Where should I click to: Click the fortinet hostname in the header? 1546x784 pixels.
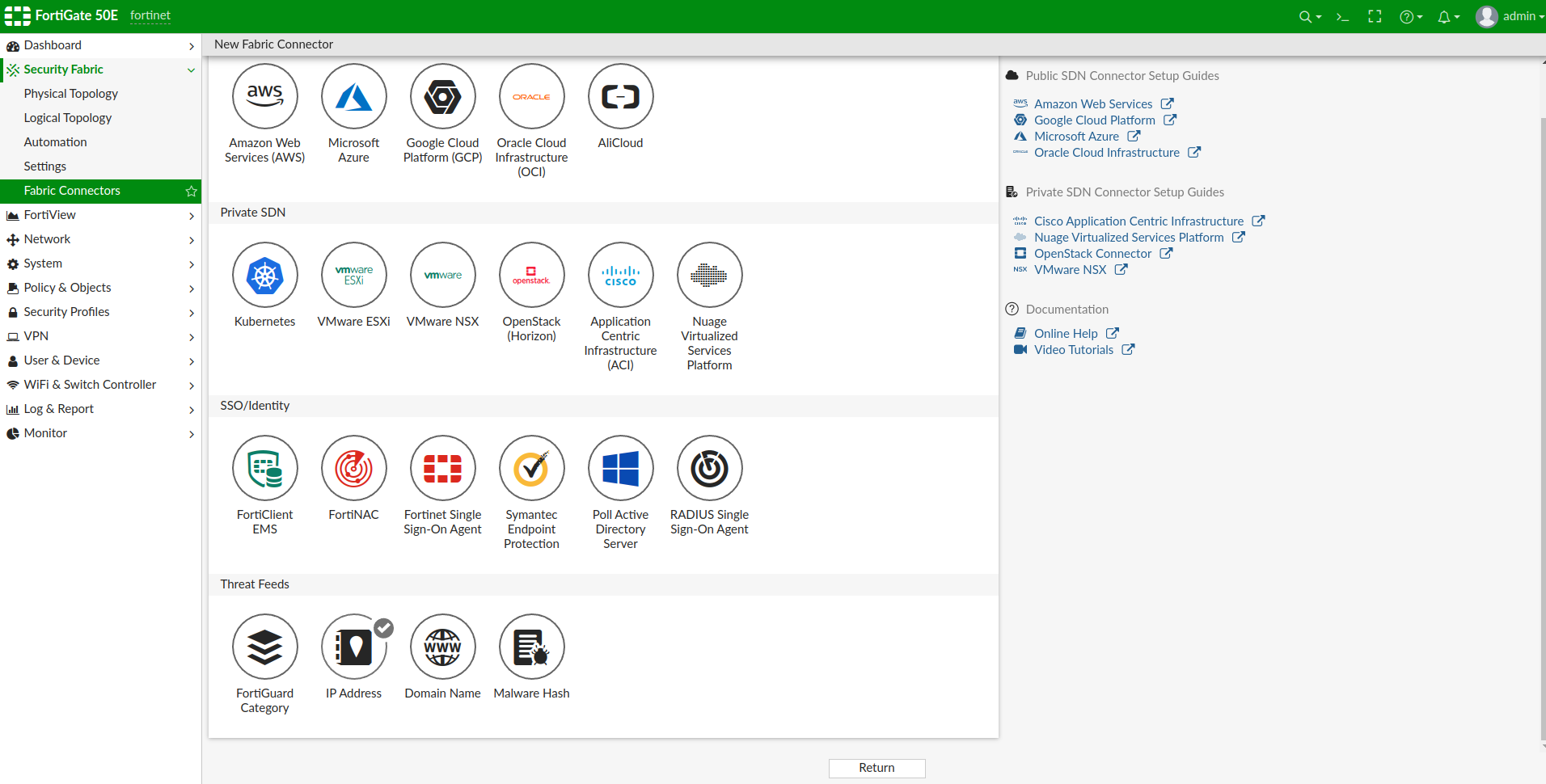pyautogui.click(x=150, y=15)
